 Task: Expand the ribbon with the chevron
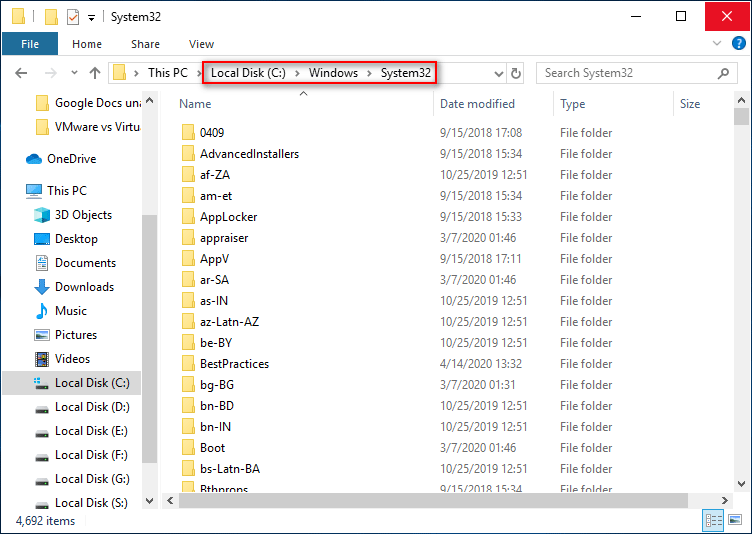(714, 44)
